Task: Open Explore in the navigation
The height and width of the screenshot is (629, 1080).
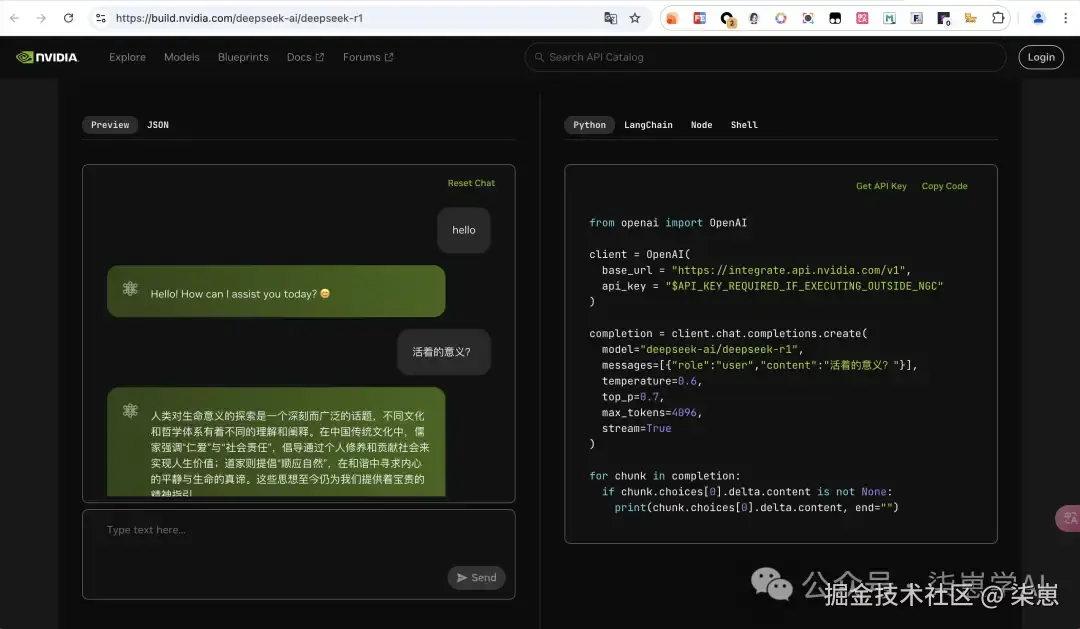Action: pyautogui.click(x=127, y=57)
